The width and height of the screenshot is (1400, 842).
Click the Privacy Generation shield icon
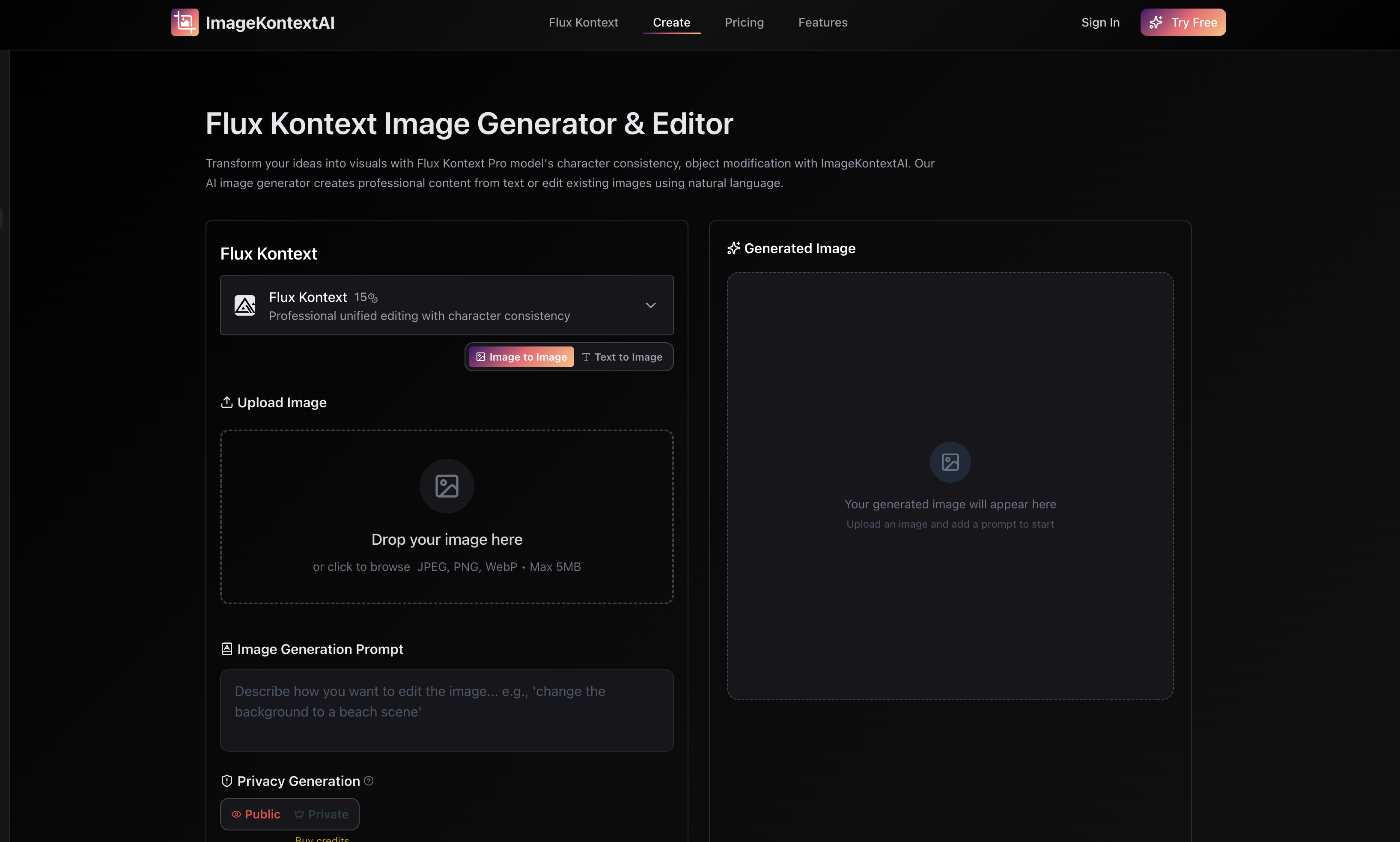[227, 781]
